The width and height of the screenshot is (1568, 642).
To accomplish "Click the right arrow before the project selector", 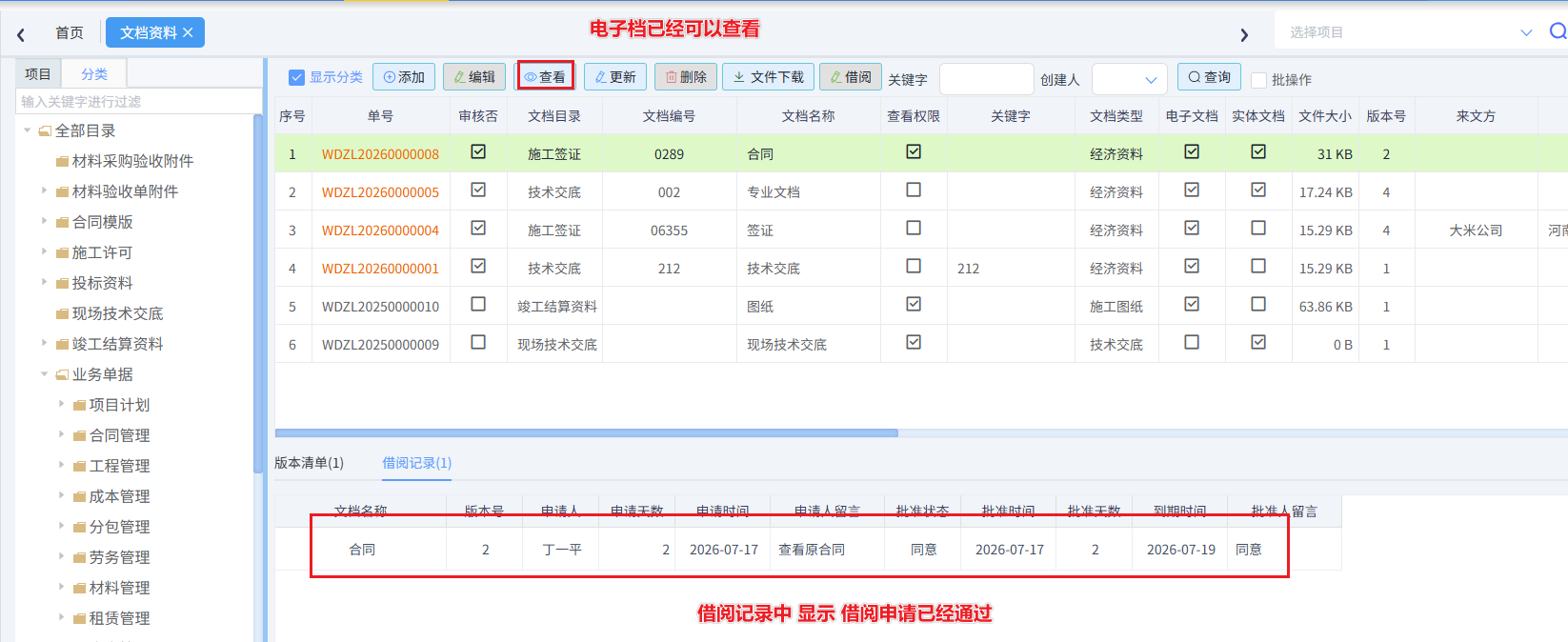I will (x=1244, y=34).
